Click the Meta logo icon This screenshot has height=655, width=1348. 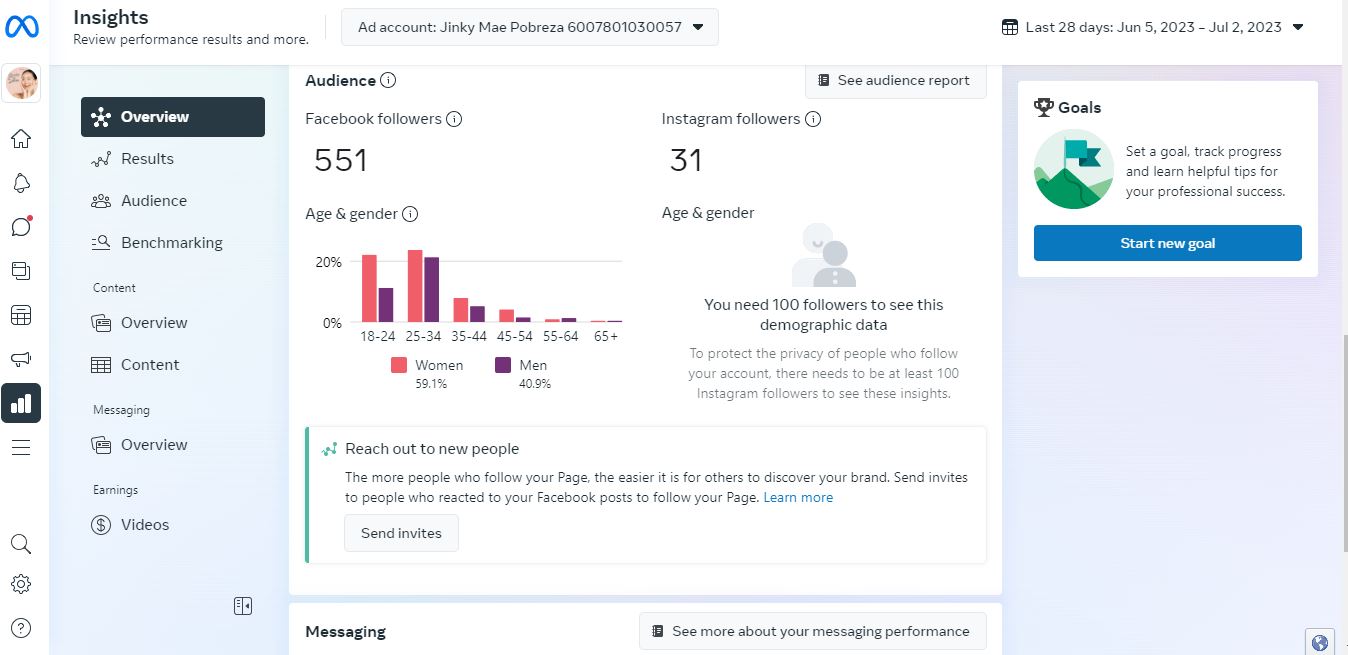click(22, 27)
